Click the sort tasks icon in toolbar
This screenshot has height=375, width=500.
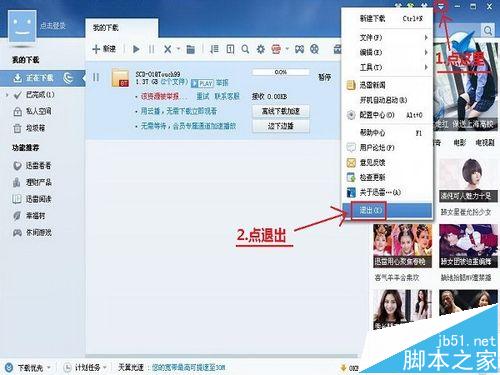tap(214, 49)
